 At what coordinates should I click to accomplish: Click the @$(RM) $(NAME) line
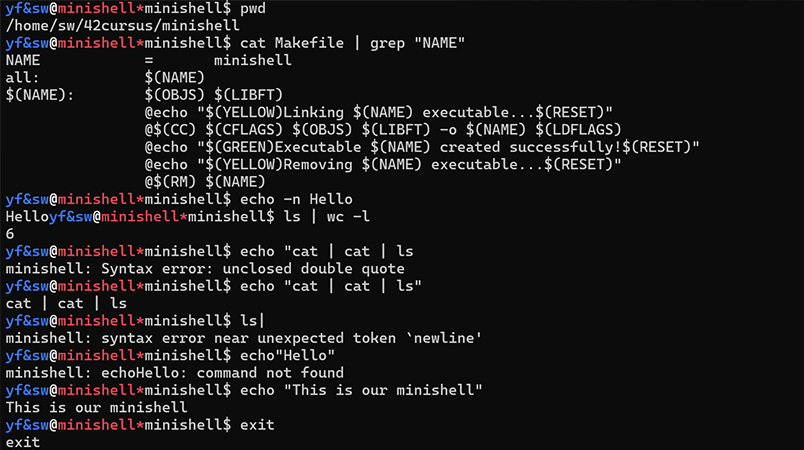205,182
